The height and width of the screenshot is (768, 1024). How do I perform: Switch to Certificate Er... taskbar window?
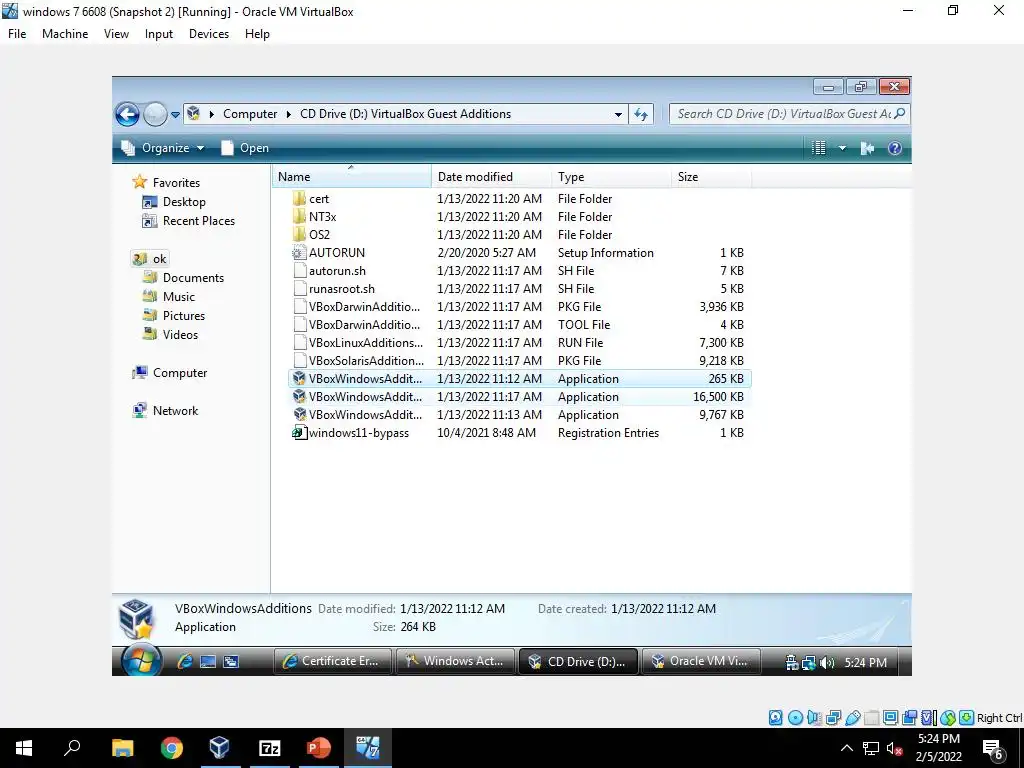[332, 661]
